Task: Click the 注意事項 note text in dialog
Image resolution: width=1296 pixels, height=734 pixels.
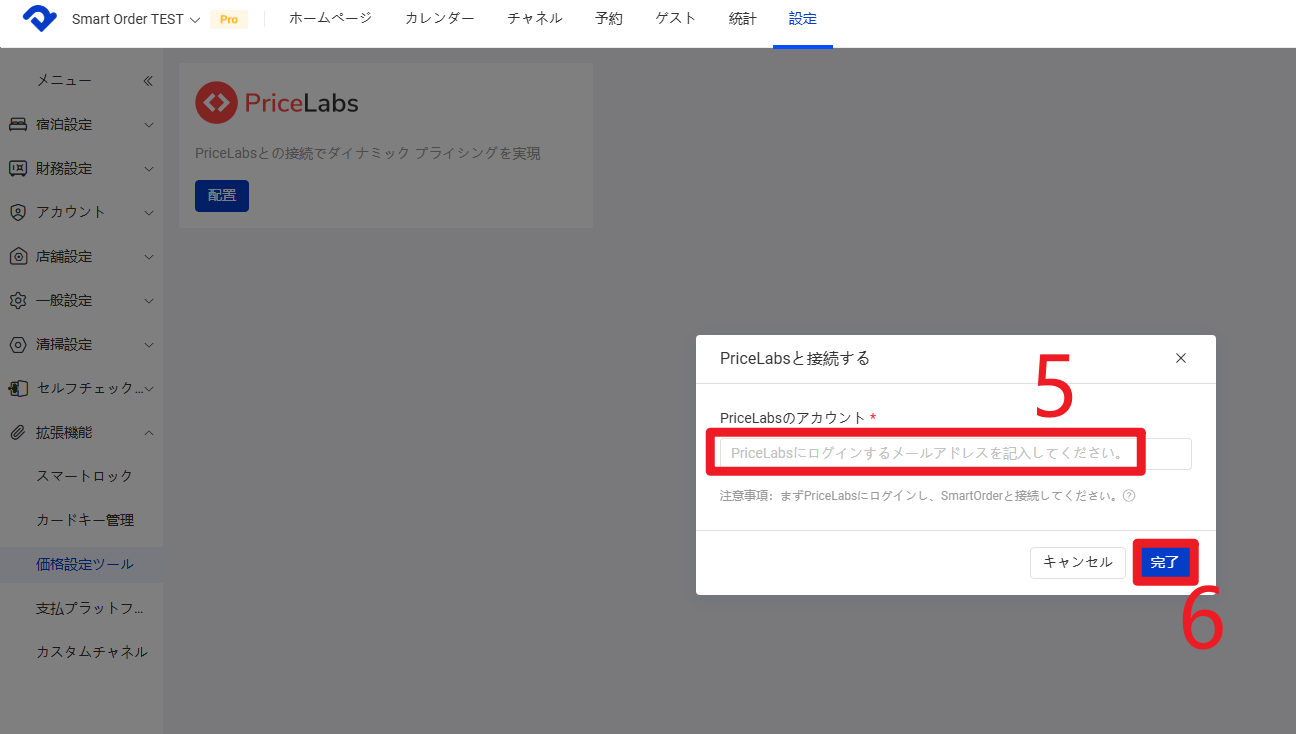Action: pyautogui.click(x=919, y=496)
